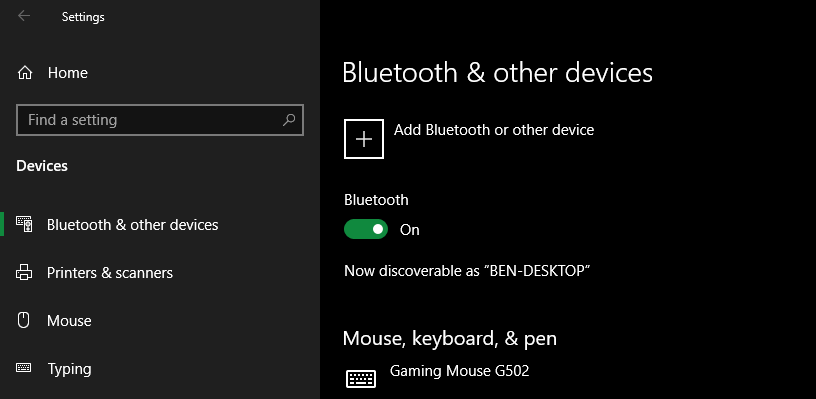Click the plus icon to add a device
The image size is (816, 399).
(x=364, y=139)
